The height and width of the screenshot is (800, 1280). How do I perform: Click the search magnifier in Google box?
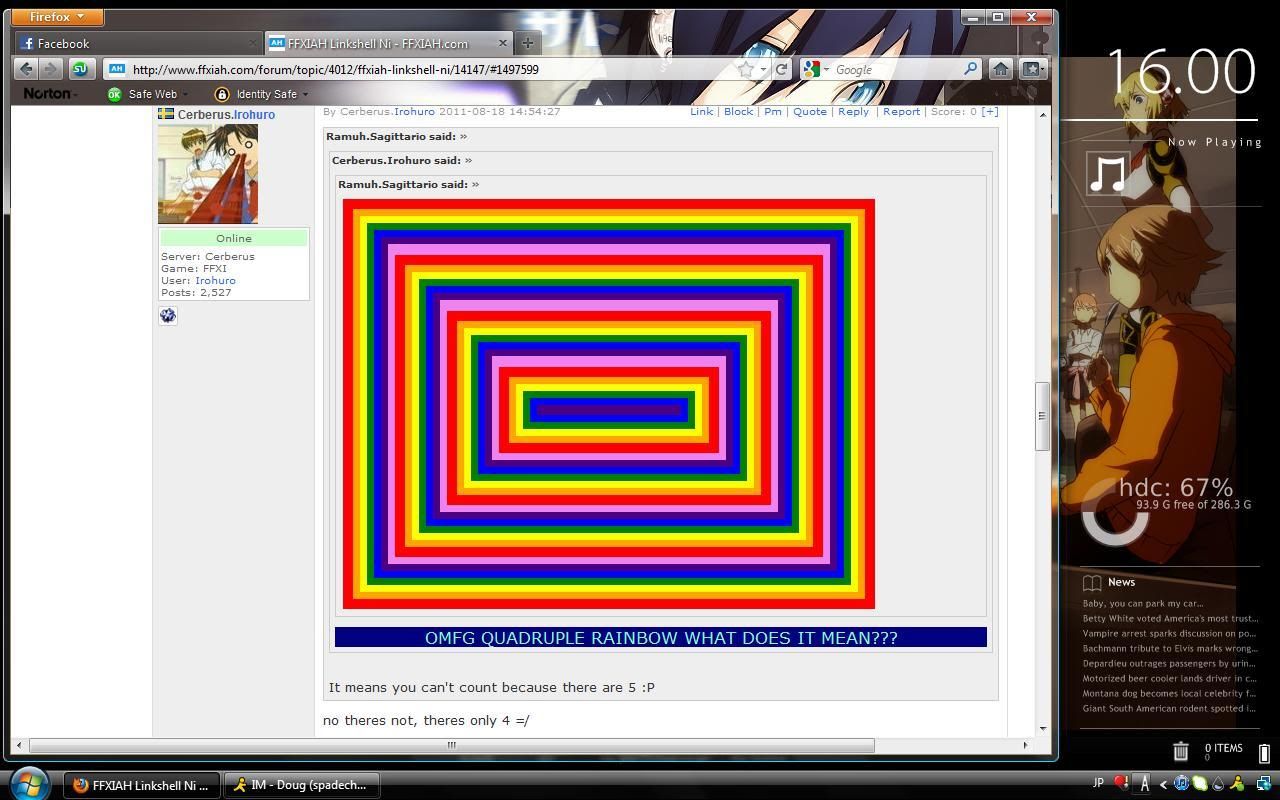coord(969,69)
